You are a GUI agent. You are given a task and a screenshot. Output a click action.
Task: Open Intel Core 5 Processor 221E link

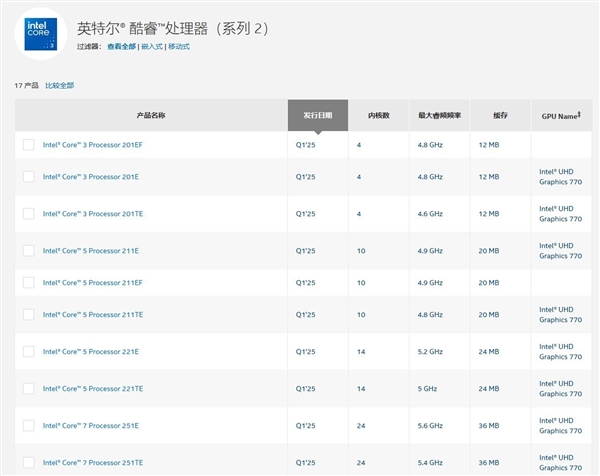(x=91, y=352)
